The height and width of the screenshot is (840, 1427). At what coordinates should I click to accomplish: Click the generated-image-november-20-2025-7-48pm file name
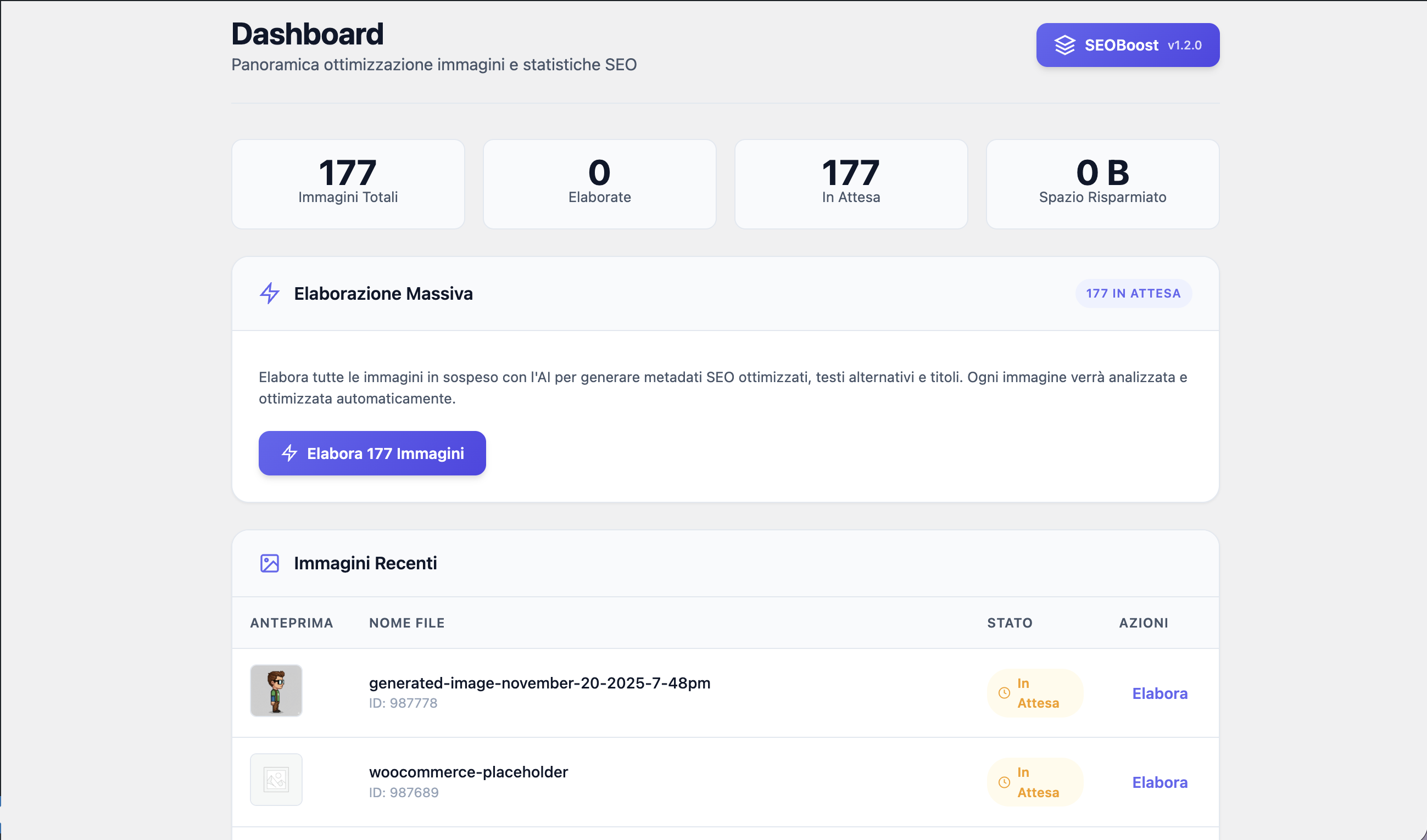539,683
